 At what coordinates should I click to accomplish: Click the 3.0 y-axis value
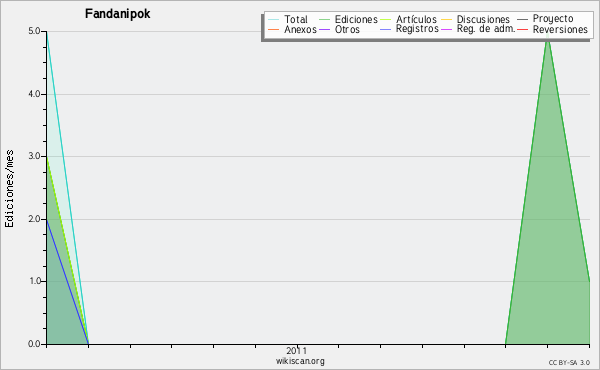[x=34, y=156]
